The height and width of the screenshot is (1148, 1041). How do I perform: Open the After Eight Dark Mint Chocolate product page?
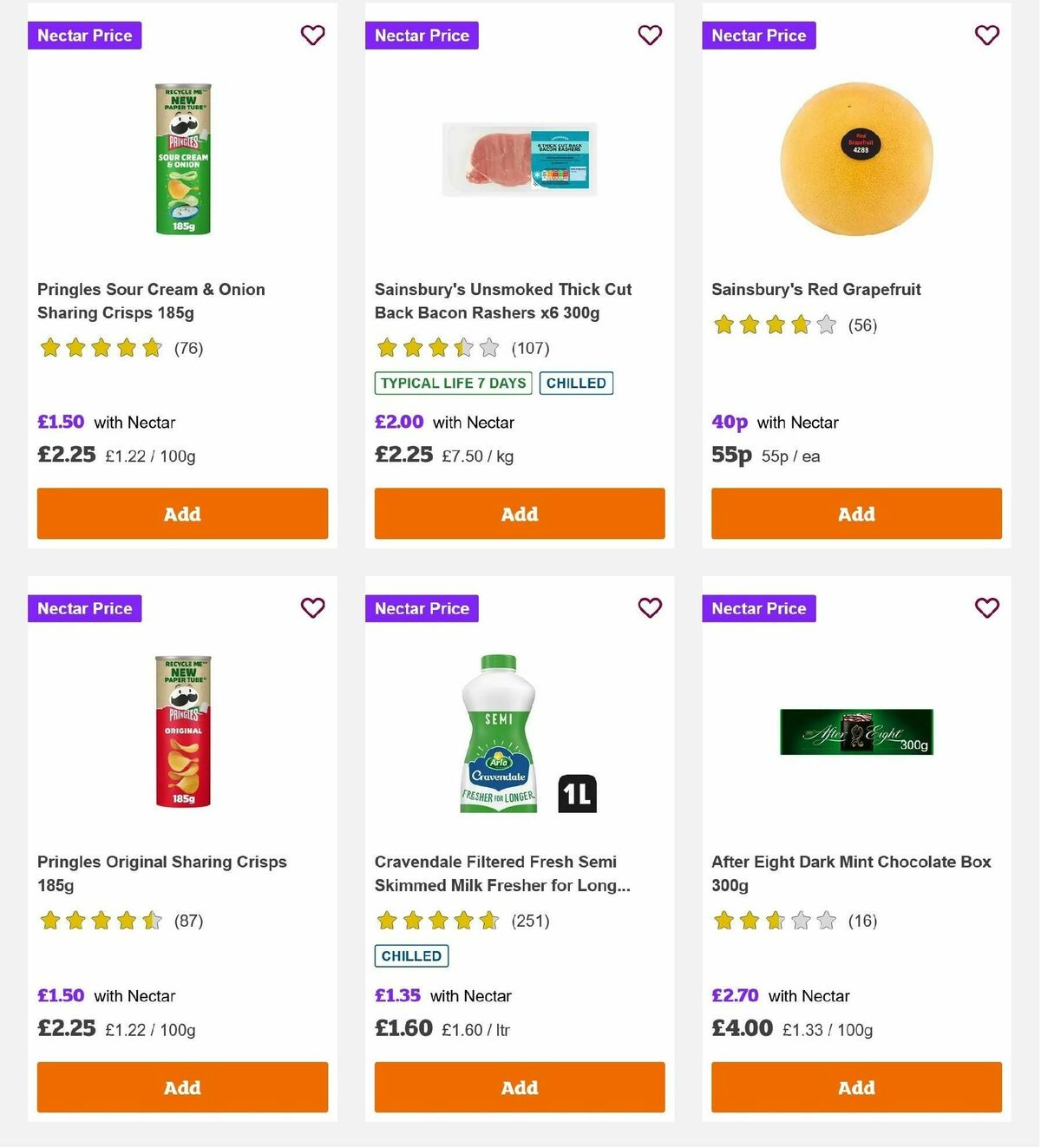(x=851, y=874)
